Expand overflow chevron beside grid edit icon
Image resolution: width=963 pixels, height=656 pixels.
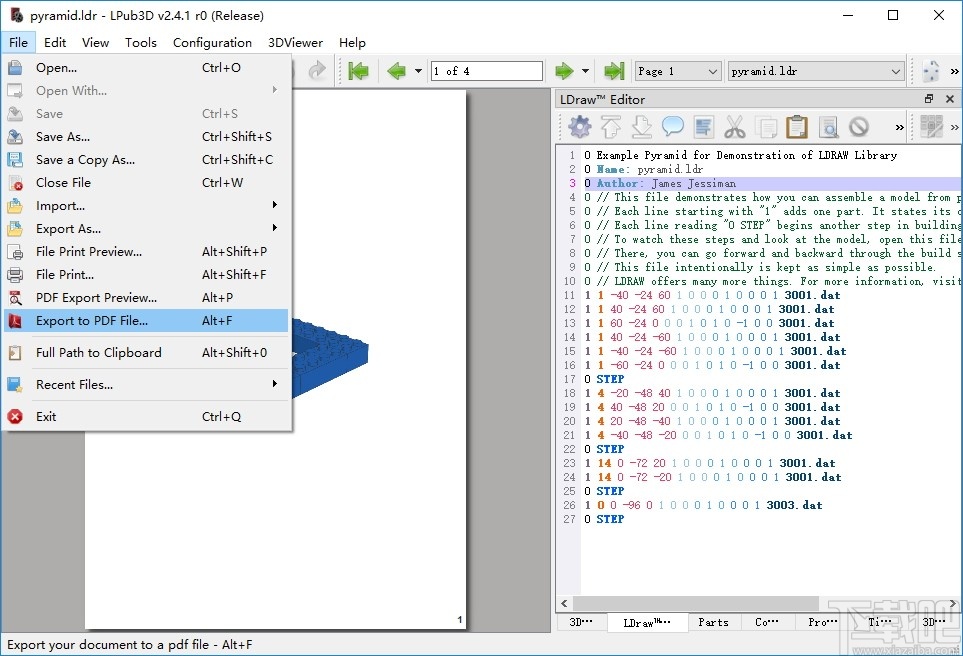pos(954,127)
